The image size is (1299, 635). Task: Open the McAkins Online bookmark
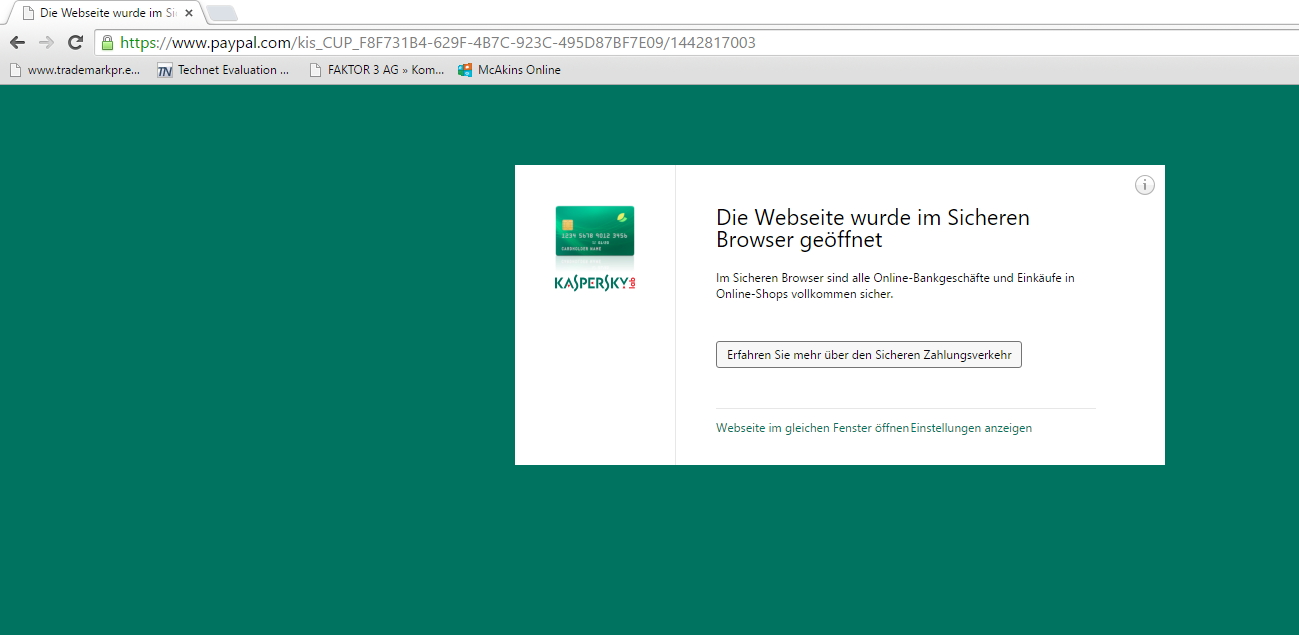510,70
